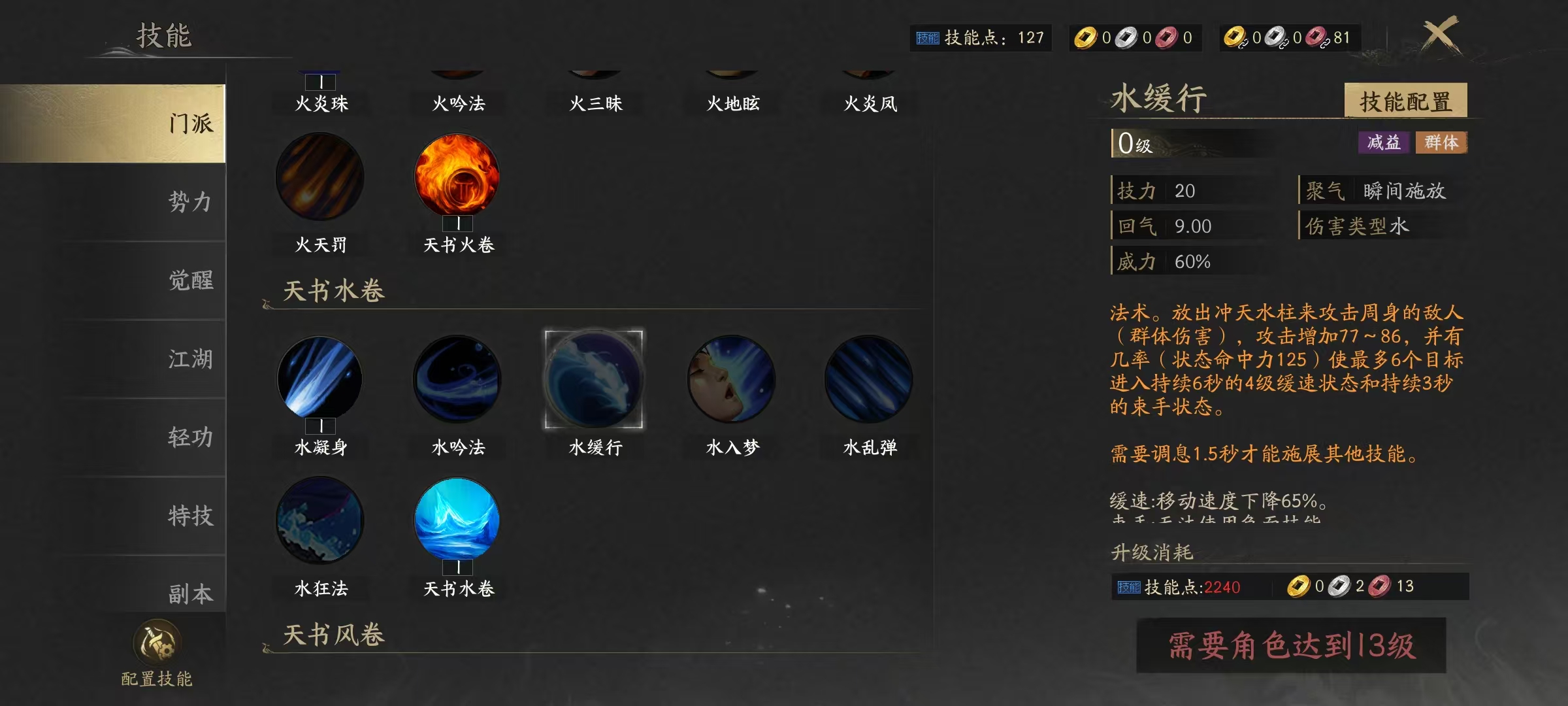Click the 需要角色达到13级 upgrade button

(x=1292, y=645)
